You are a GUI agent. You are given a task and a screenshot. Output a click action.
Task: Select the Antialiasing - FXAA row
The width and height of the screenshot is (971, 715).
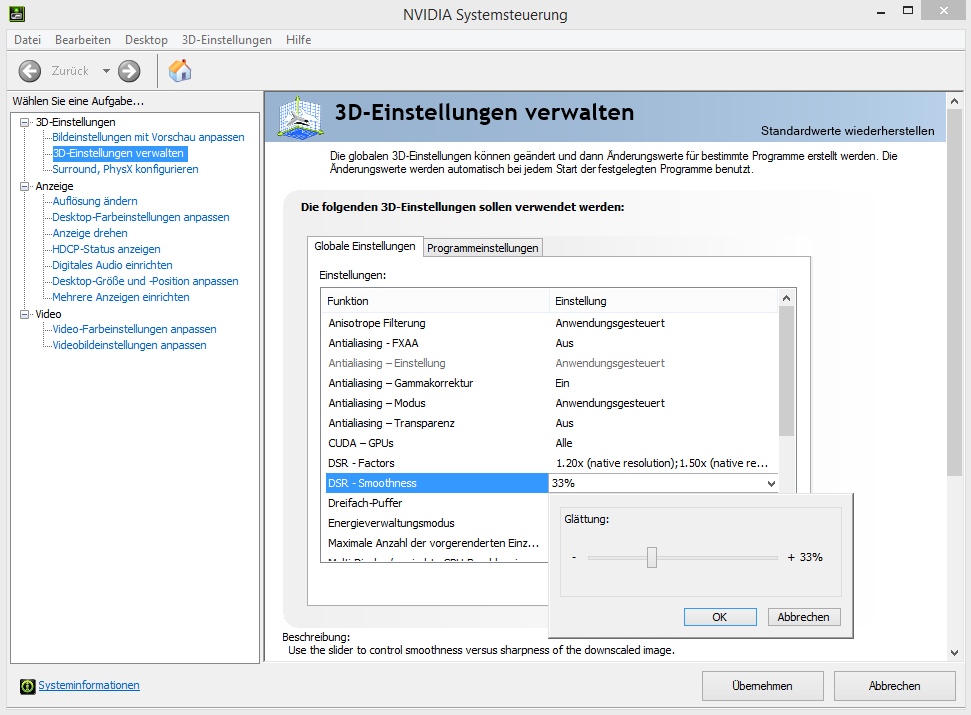pos(551,343)
